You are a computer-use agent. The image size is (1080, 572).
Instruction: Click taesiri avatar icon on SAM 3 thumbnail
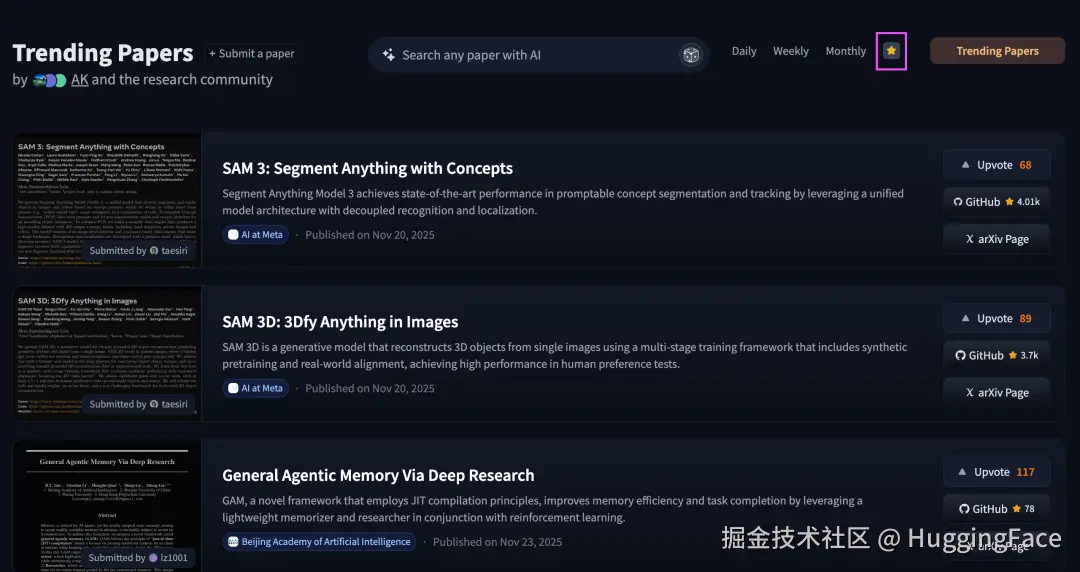[154, 251]
